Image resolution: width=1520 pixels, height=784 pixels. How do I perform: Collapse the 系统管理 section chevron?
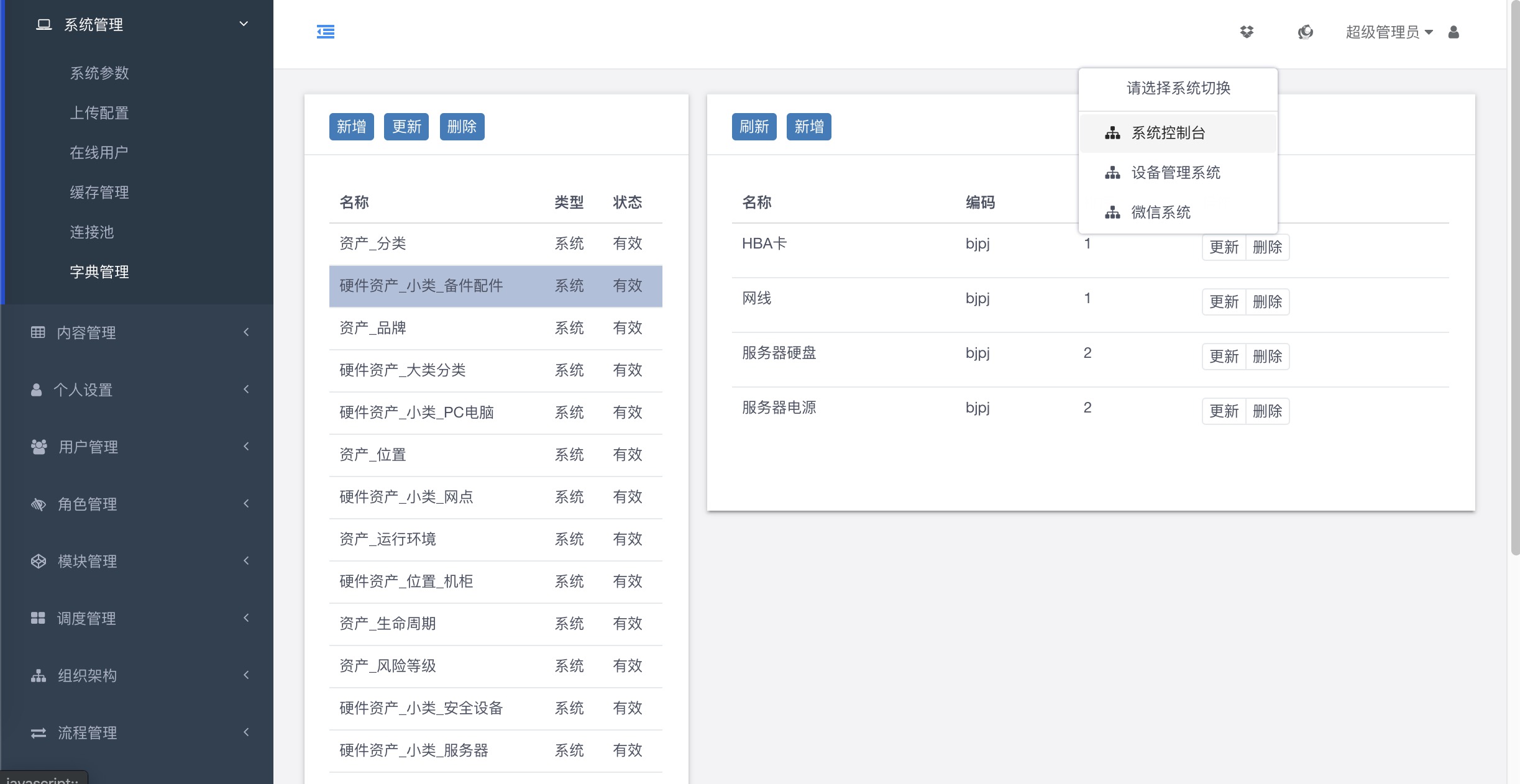coord(242,22)
